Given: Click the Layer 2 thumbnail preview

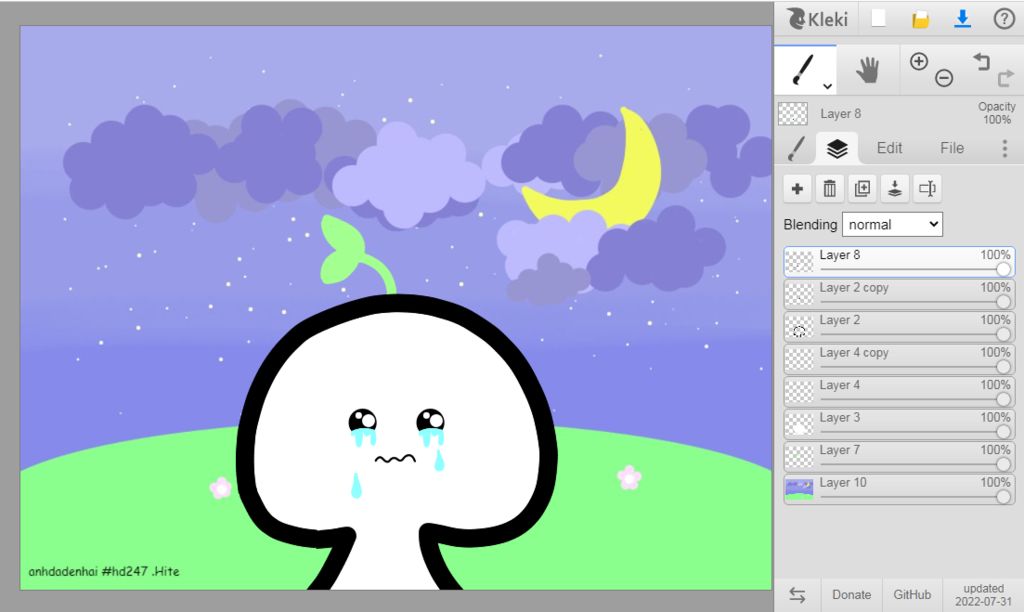Looking at the screenshot, I should 799,327.
